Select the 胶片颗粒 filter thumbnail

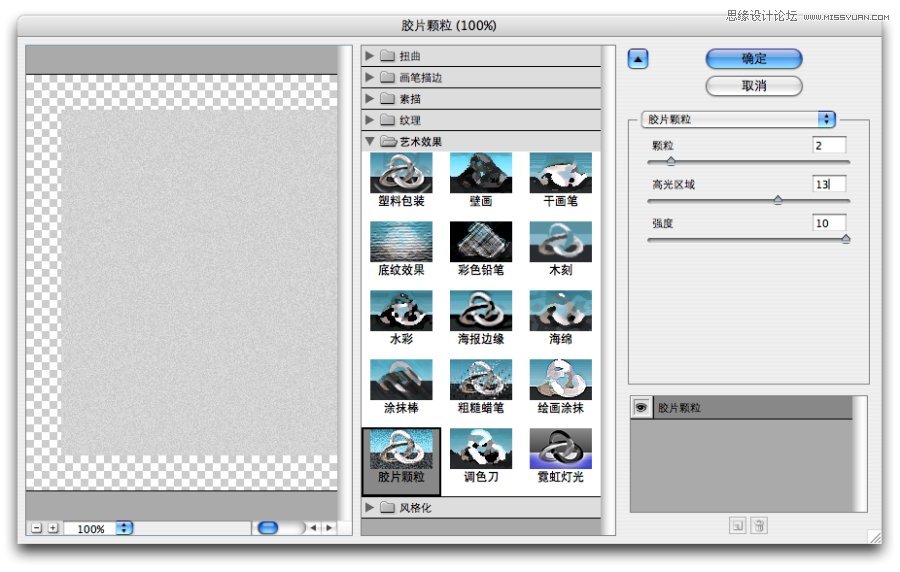(401, 449)
